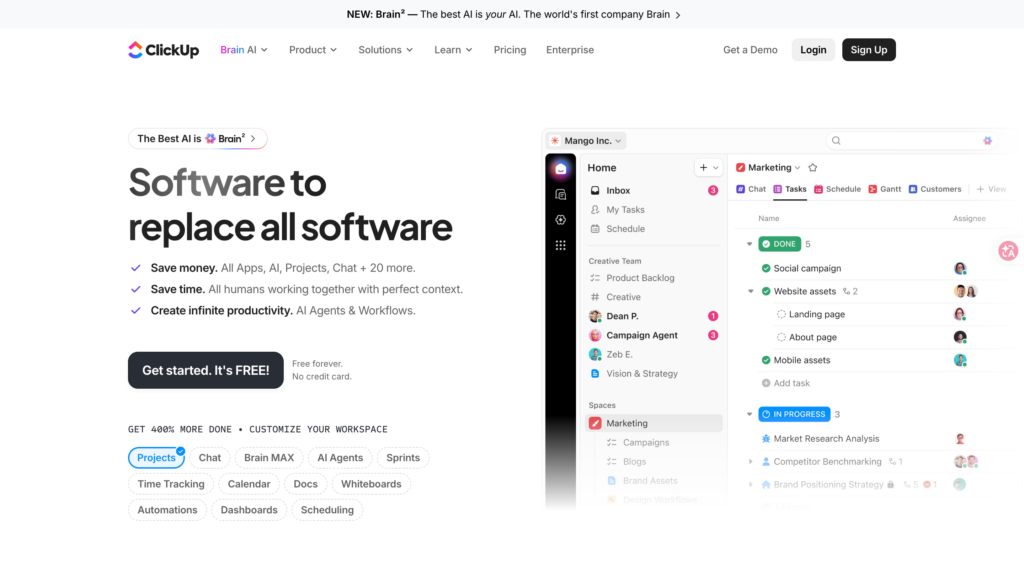Click the Mango Inc. asterisk logo

click(x=554, y=140)
